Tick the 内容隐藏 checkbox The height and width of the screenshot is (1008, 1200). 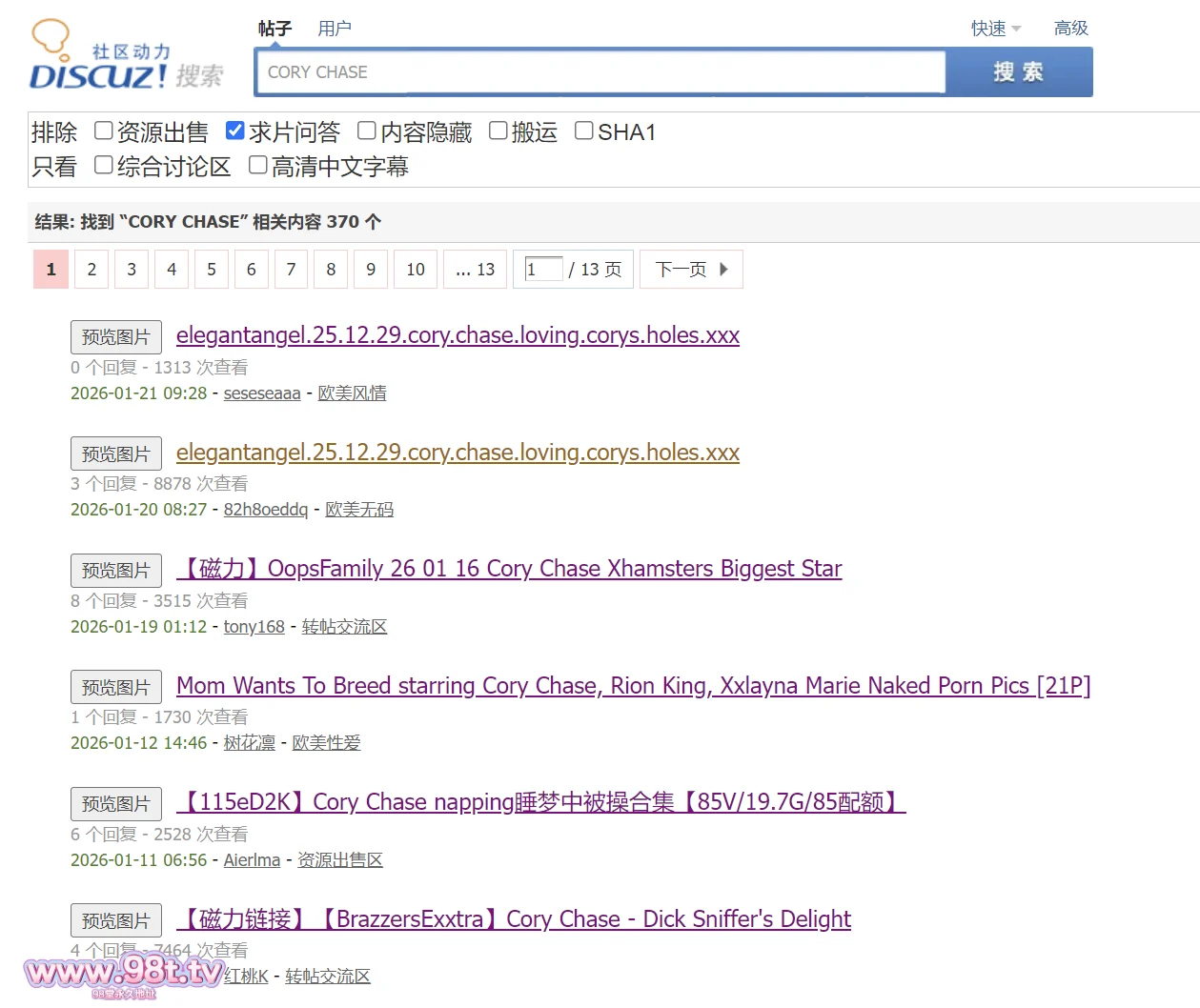[x=367, y=131]
